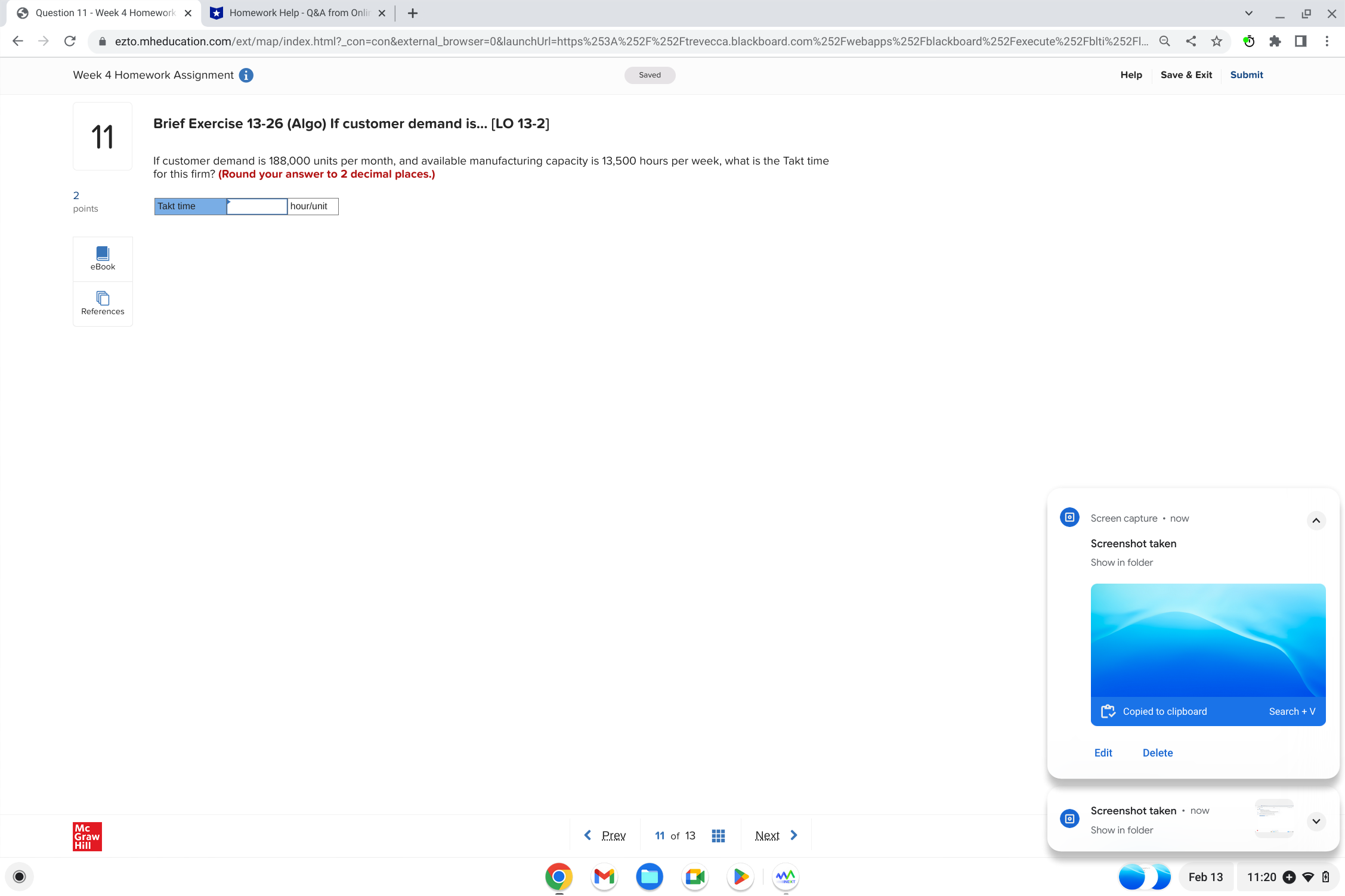The height and width of the screenshot is (896, 1345).
Task: Bookmark this page with star icon
Action: click(1216, 41)
